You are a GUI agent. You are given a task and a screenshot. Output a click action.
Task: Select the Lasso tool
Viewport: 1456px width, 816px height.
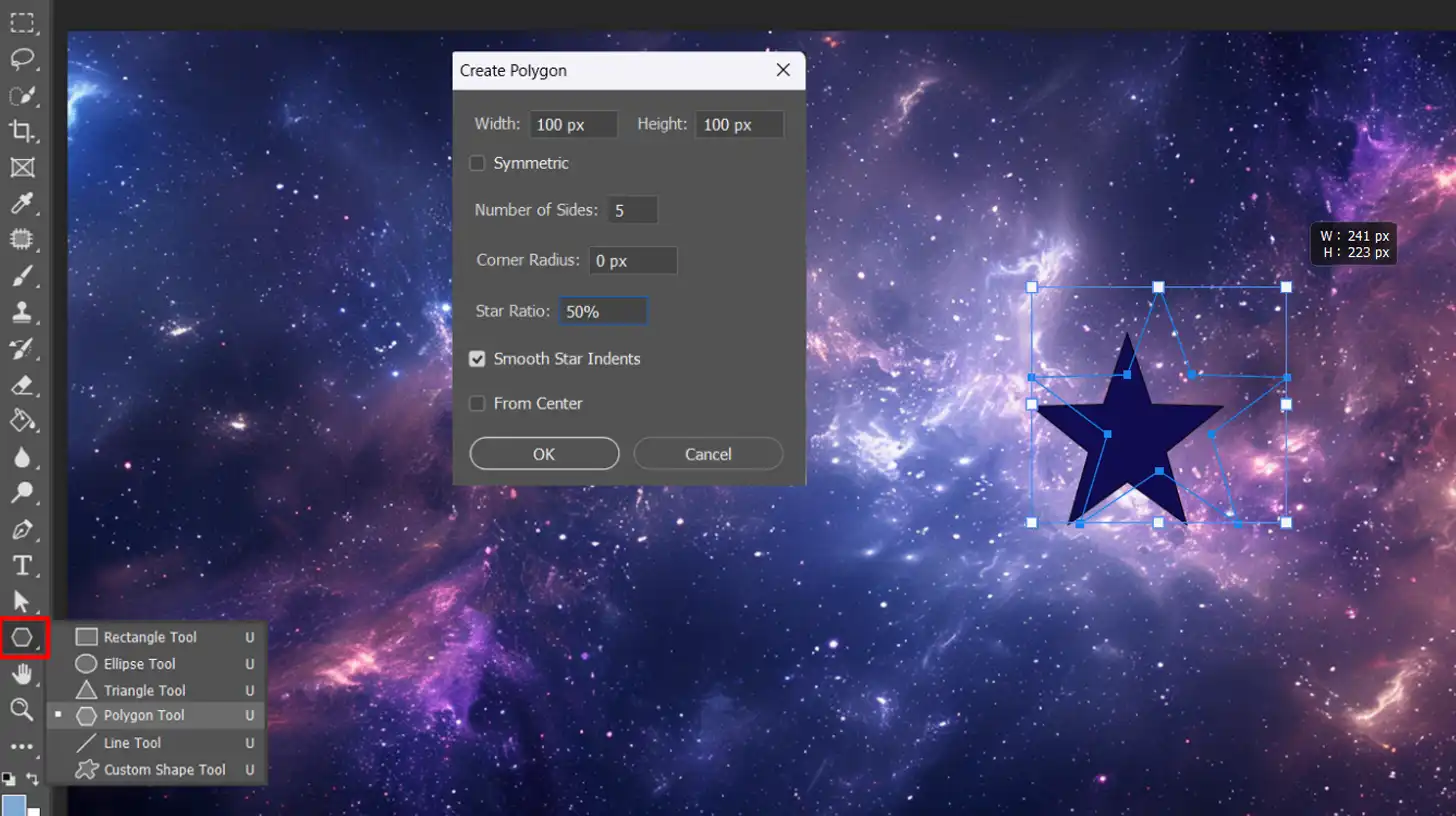click(x=22, y=58)
